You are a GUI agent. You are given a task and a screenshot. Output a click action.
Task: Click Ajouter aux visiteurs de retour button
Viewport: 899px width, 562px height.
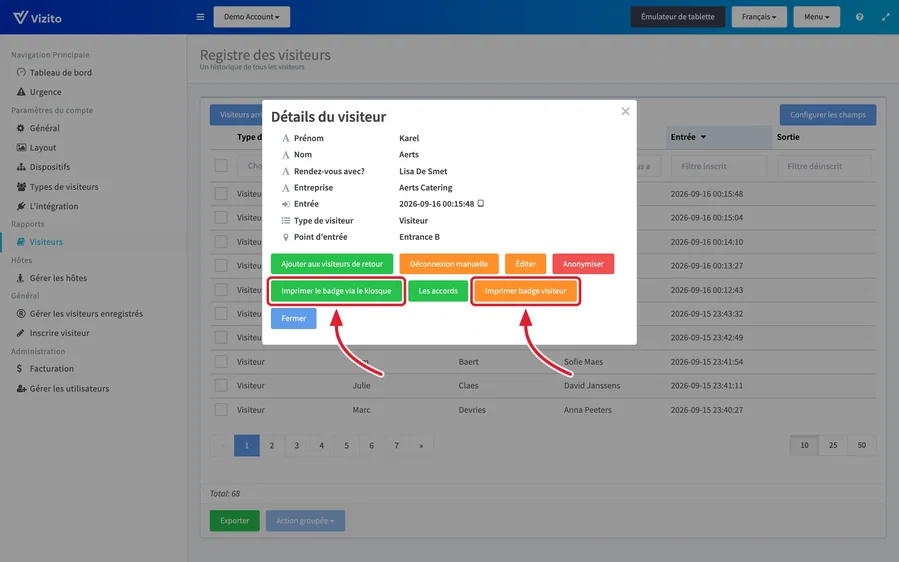[332, 264]
